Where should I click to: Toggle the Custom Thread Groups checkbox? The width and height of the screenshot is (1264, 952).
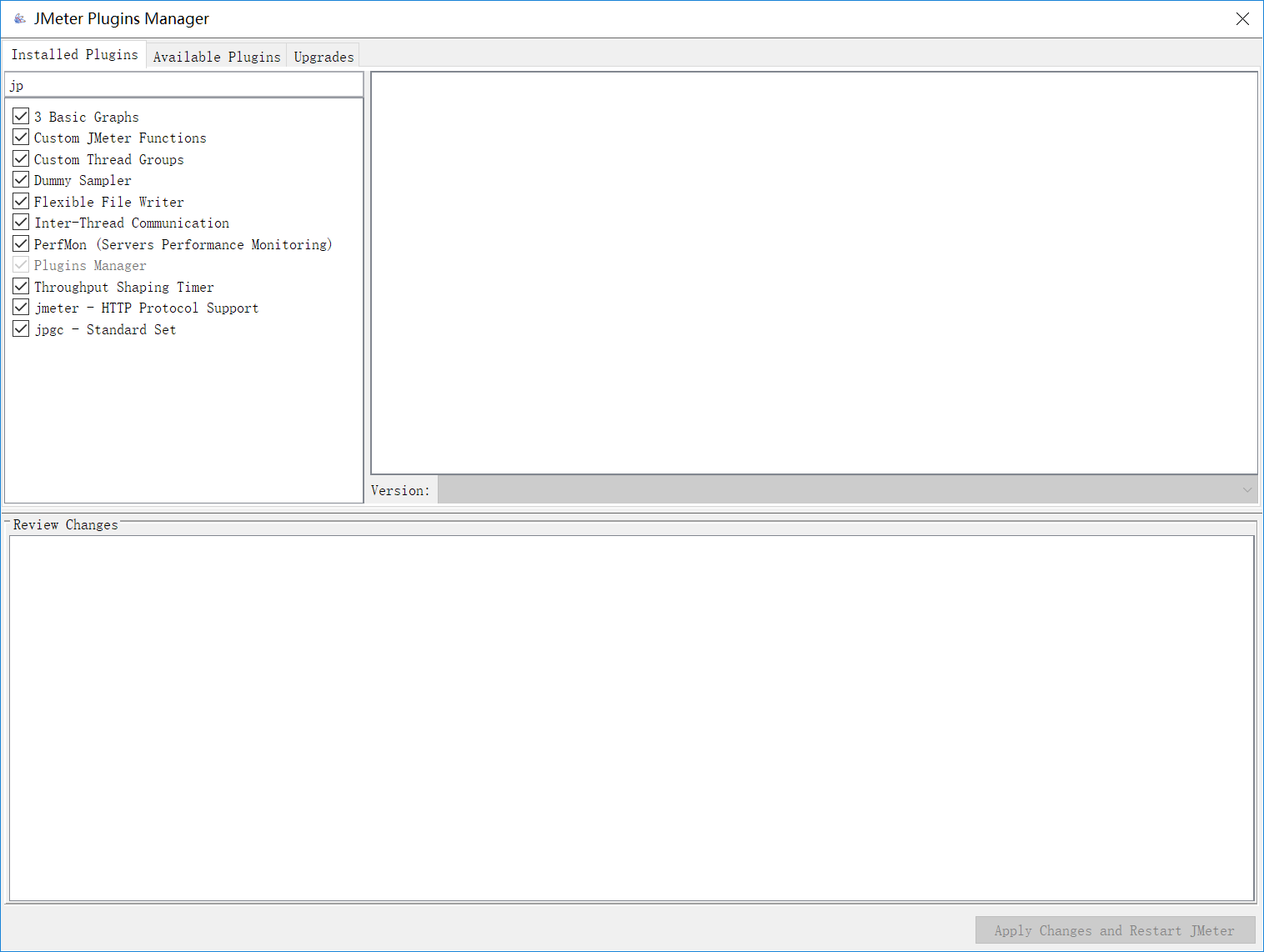(21, 158)
